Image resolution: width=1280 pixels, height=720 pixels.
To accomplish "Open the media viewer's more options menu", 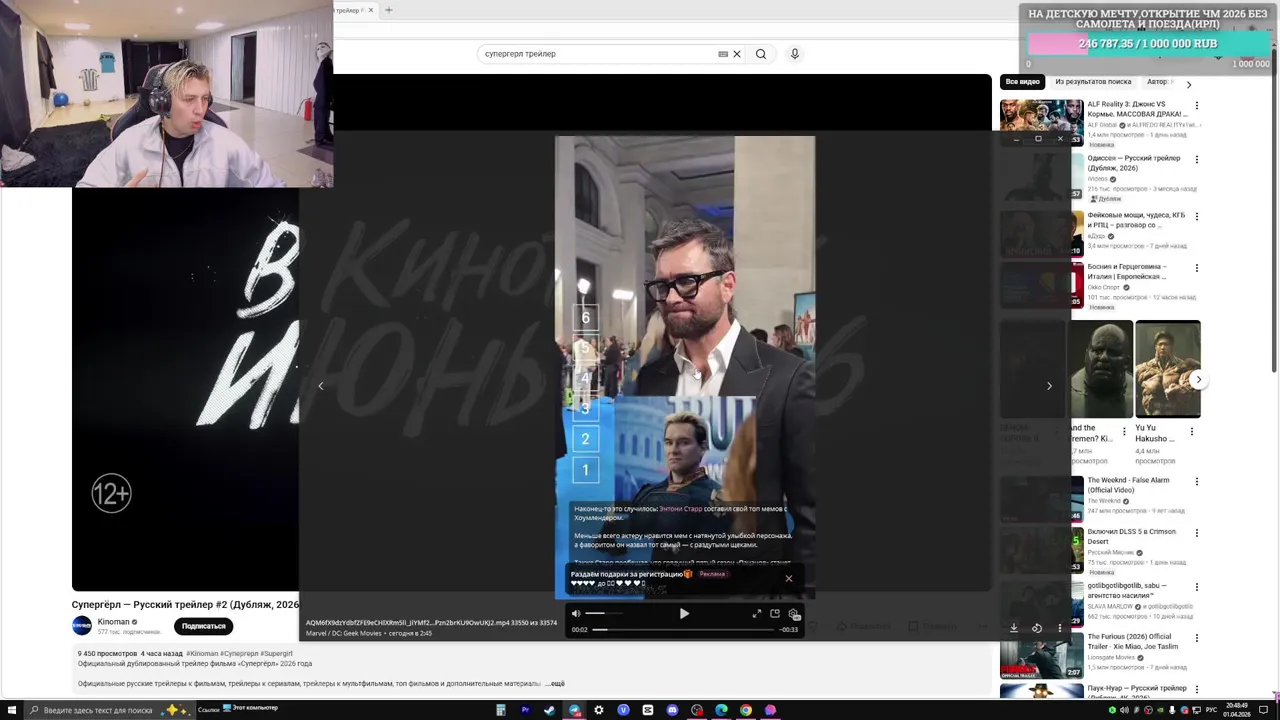I will pos(1060,627).
